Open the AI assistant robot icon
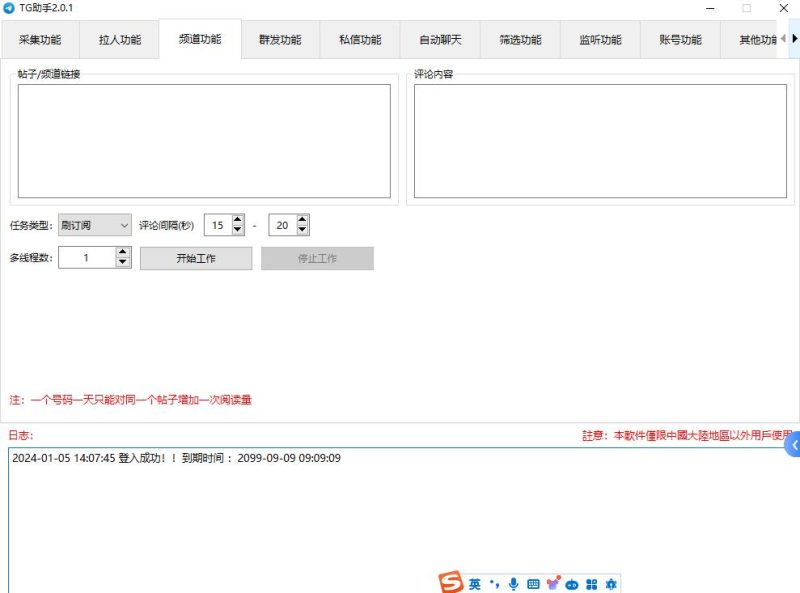The width and height of the screenshot is (800, 593). (x=572, y=584)
